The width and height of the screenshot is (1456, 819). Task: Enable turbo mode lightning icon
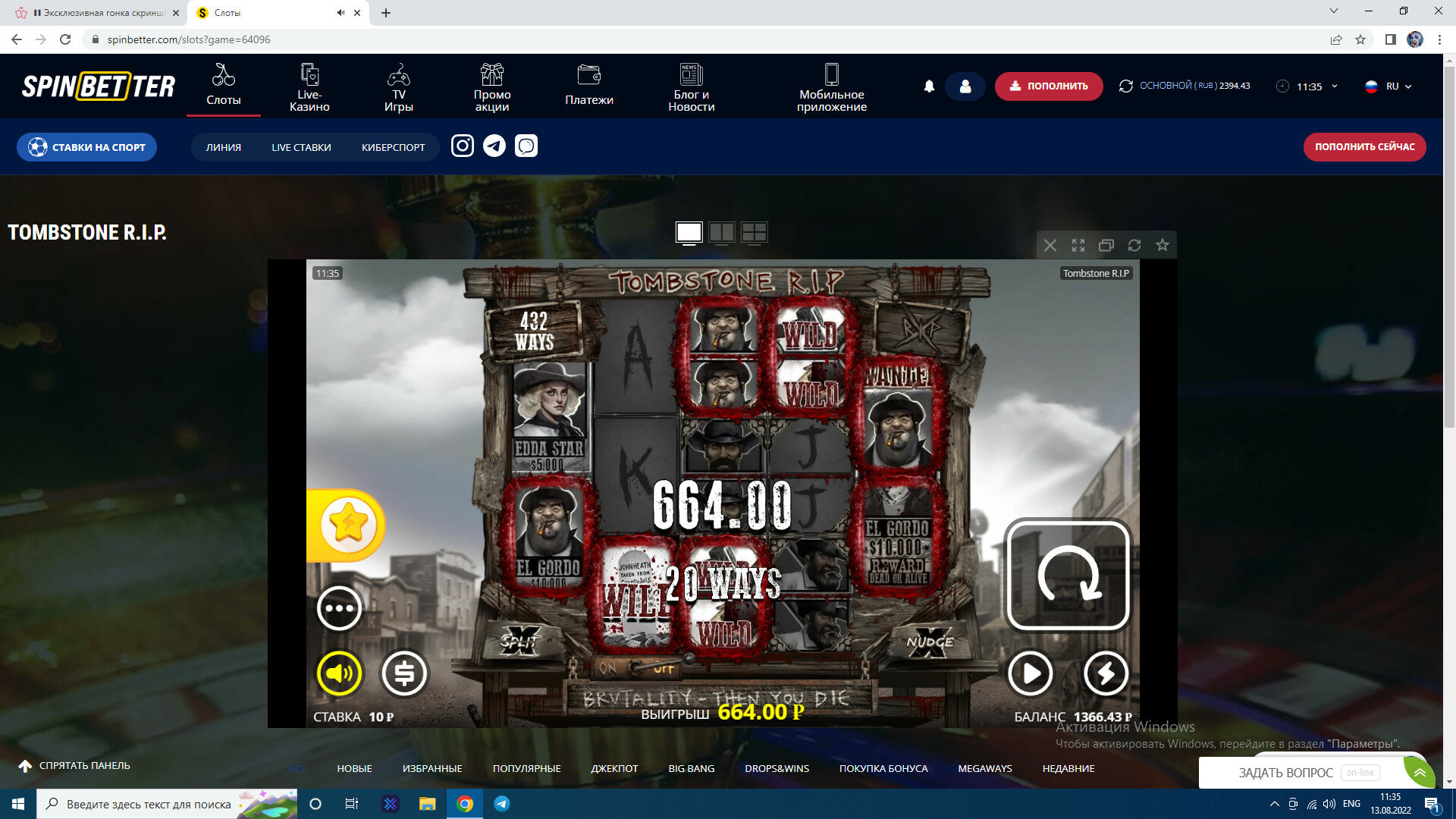(x=1106, y=673)
